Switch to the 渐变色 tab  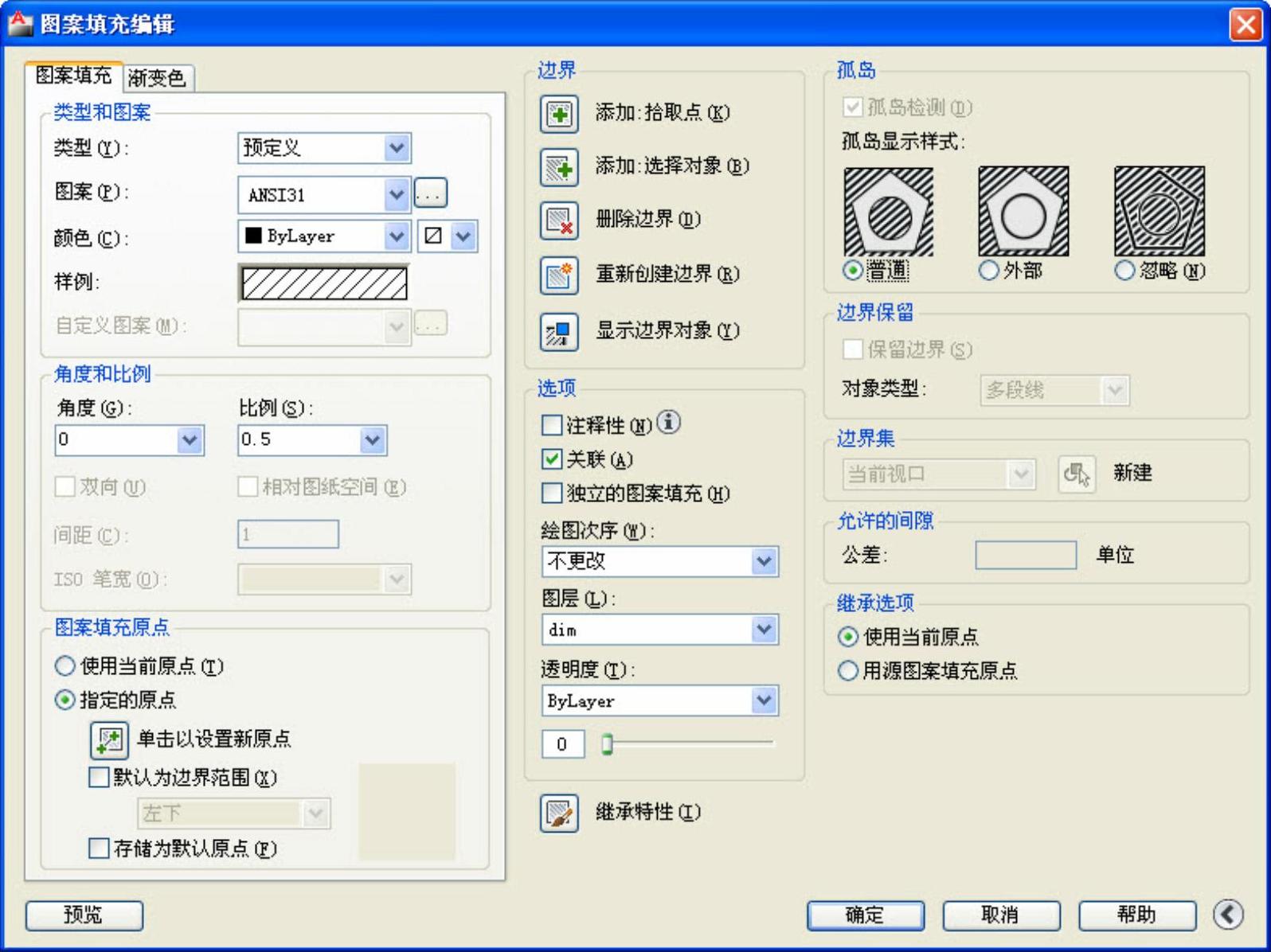[x=158, y=78]
